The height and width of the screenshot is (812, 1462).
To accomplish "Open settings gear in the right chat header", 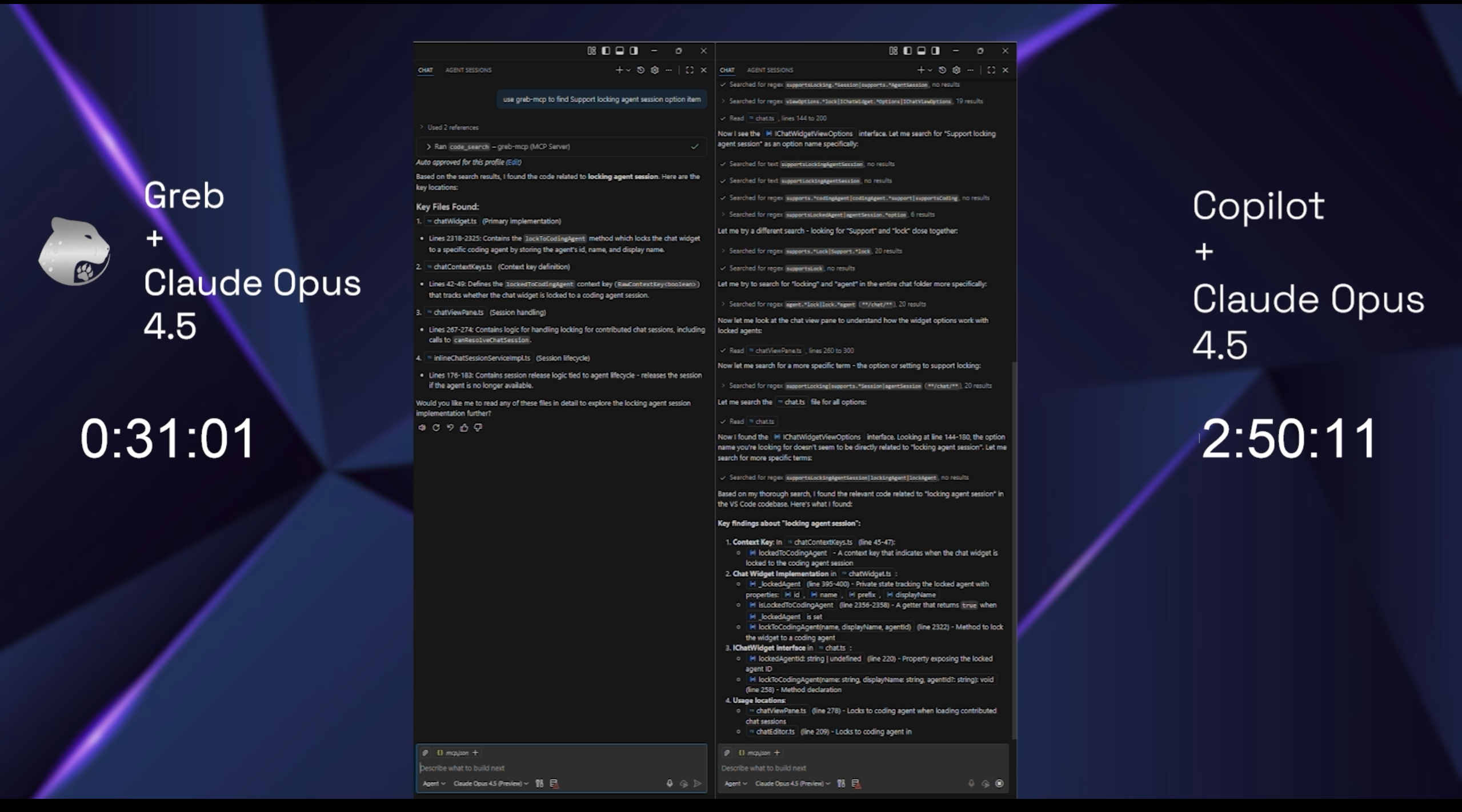I will (956, 70).
